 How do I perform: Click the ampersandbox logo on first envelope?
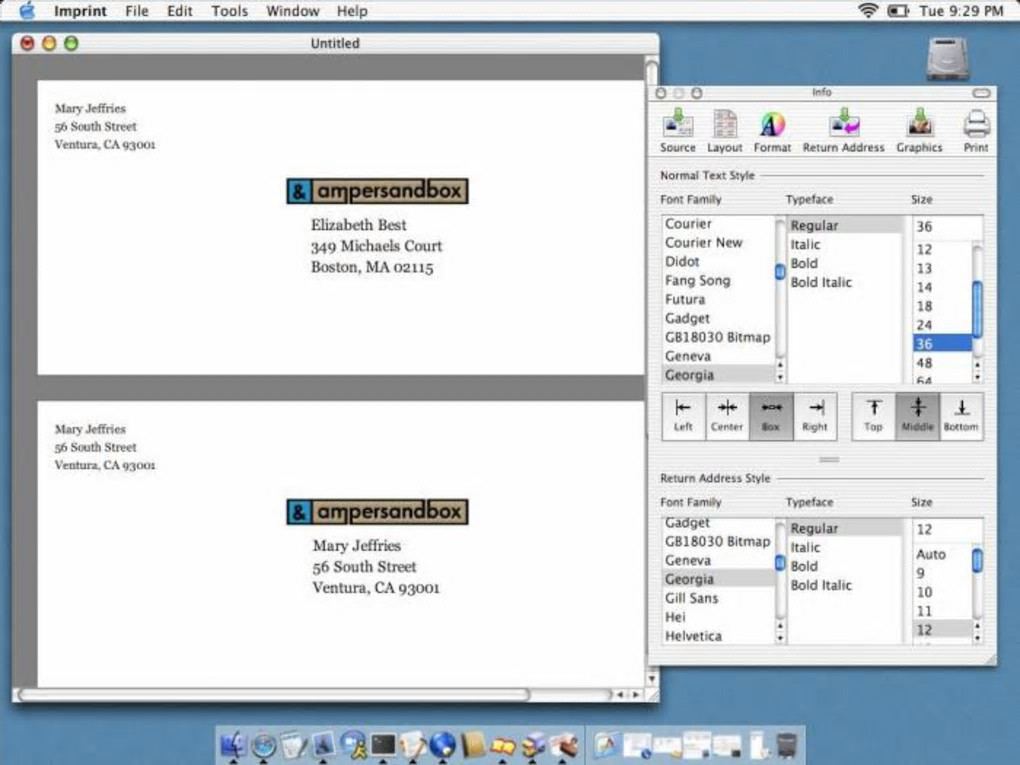click(x=377, y=191)
